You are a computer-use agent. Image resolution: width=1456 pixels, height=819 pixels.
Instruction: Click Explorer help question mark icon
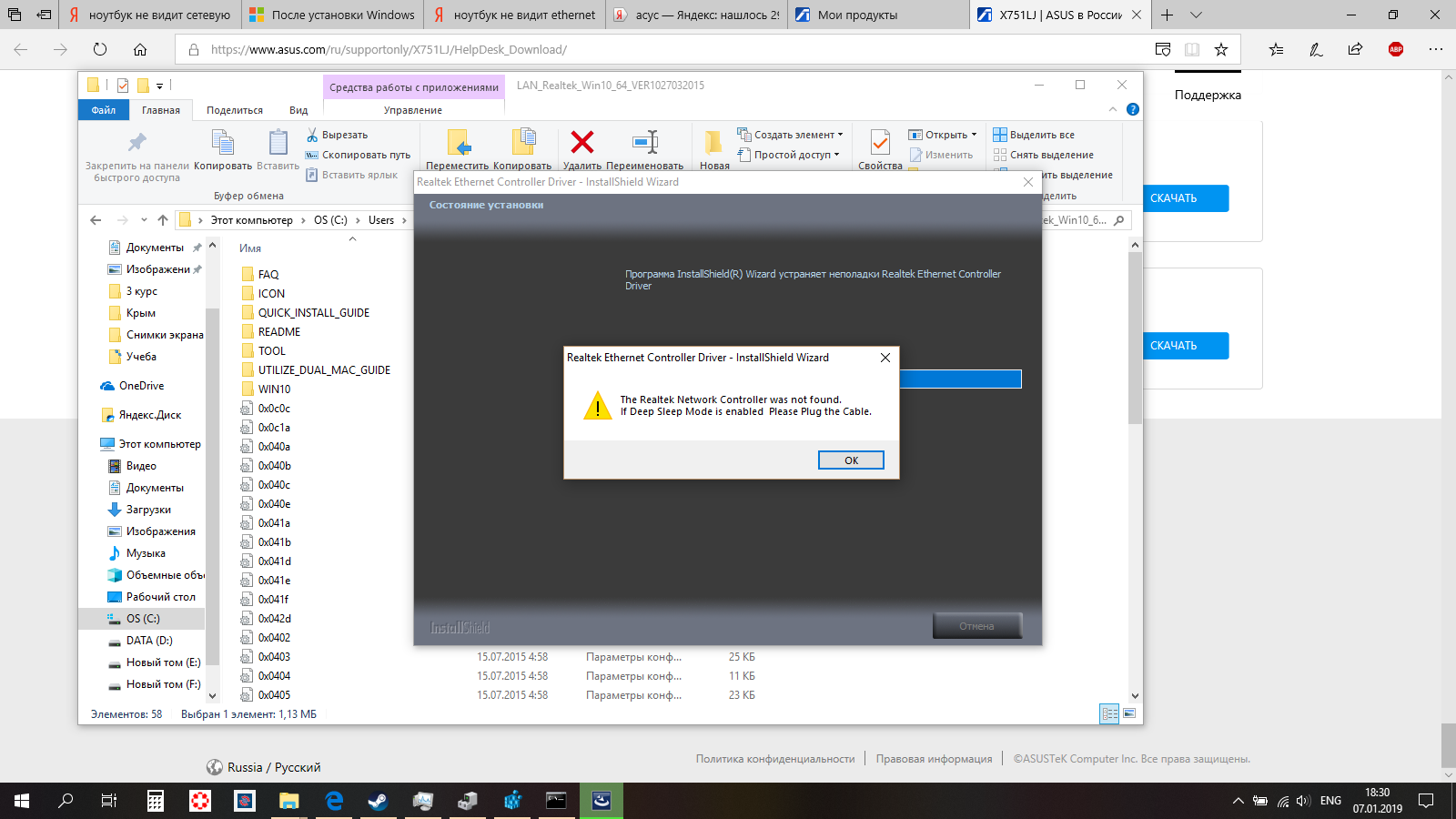[x=1133, y=109]
